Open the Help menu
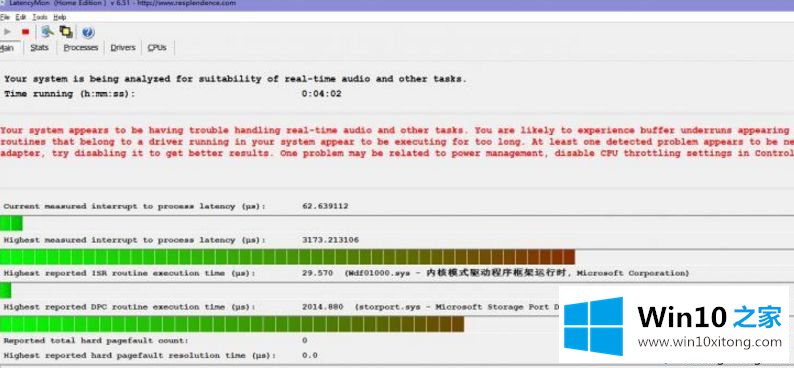Screen dimensions: 794x368 click(60, 17)
